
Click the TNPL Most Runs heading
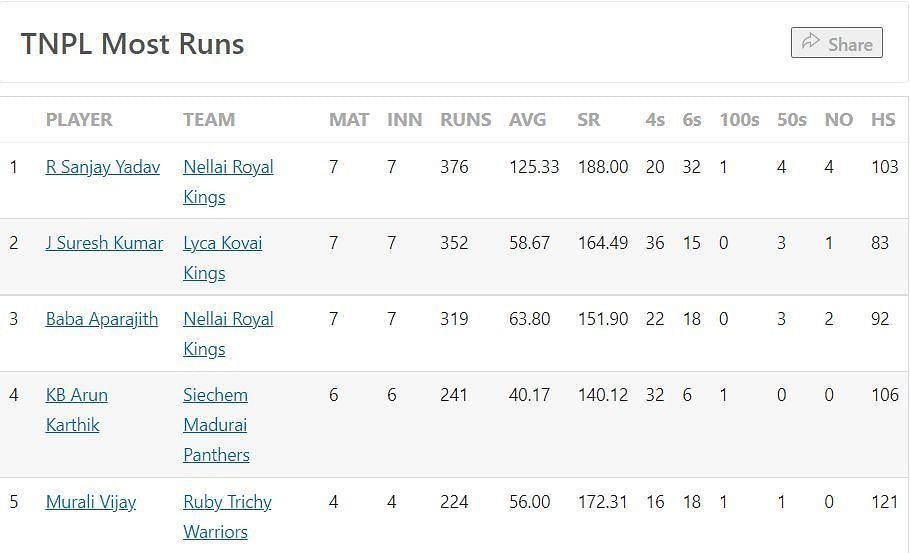133,44
